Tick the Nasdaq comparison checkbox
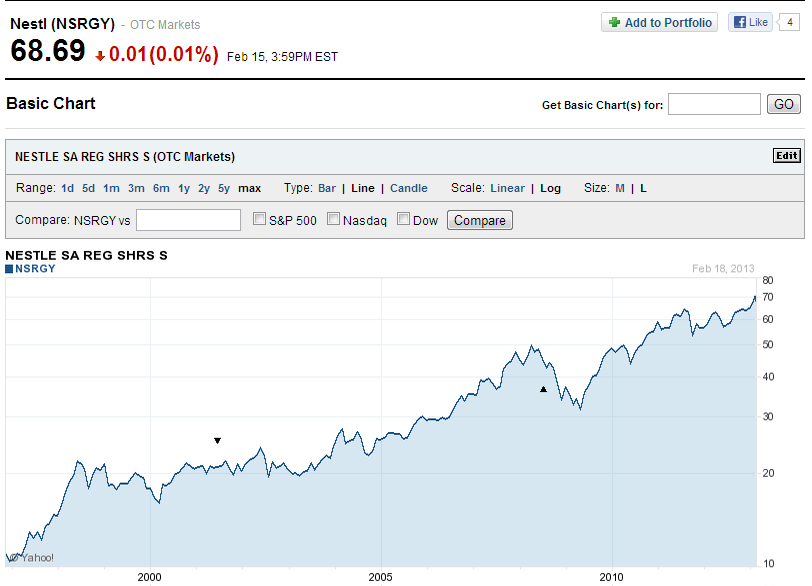 tap(334, 219)
